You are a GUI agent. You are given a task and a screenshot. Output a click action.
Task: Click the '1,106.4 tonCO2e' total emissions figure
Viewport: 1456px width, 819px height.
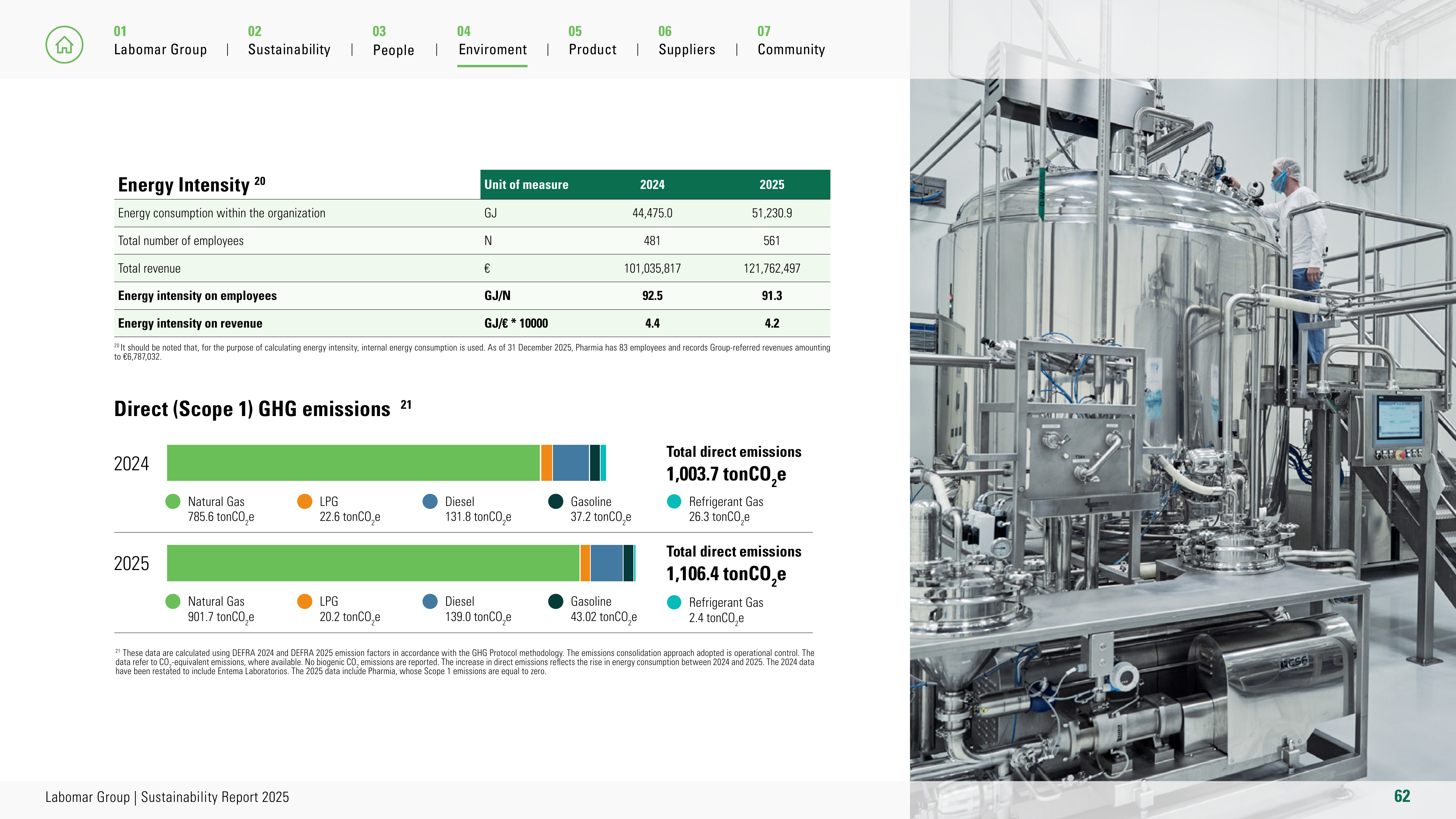pyautogui.click(x=726, y=575)
